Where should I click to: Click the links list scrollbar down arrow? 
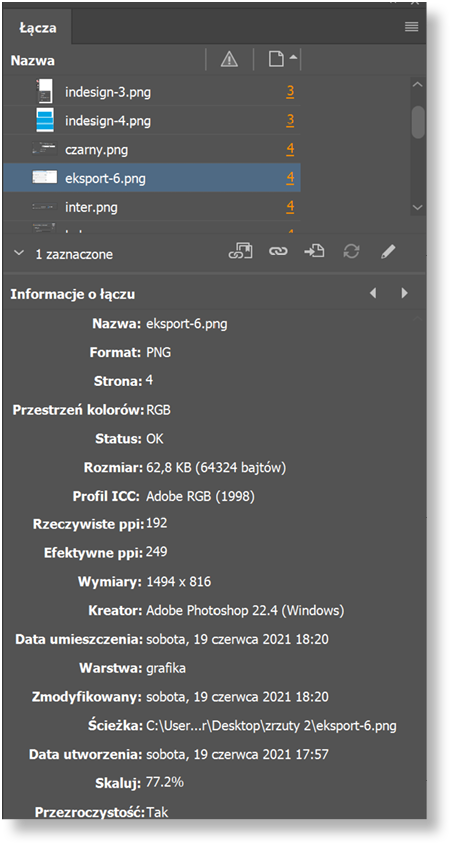point(418,207)
